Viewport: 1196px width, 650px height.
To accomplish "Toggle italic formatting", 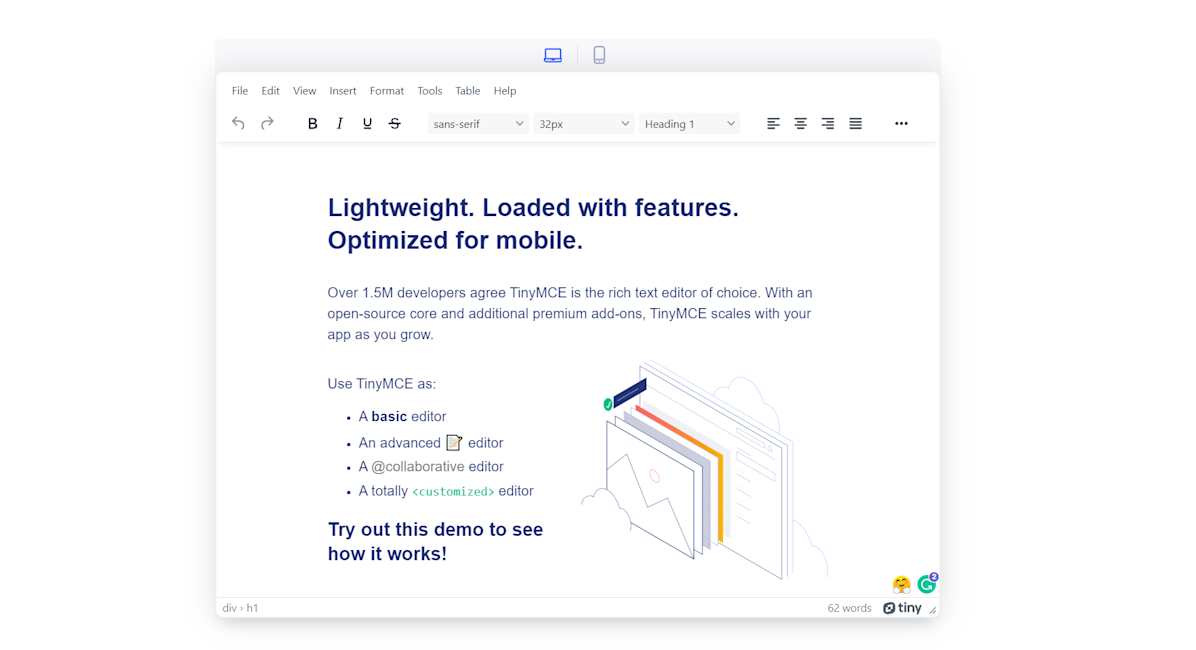I will tap(339, 124).
